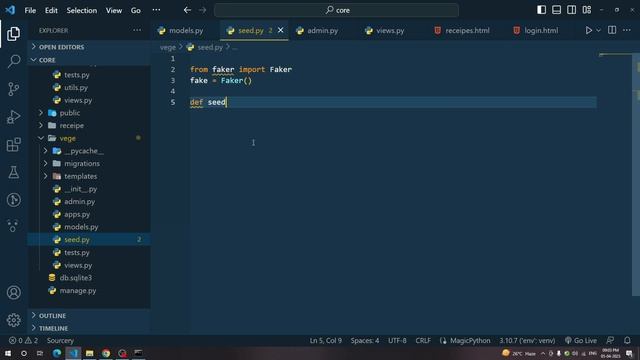Open the Edit menu

(x=51, y=10)
